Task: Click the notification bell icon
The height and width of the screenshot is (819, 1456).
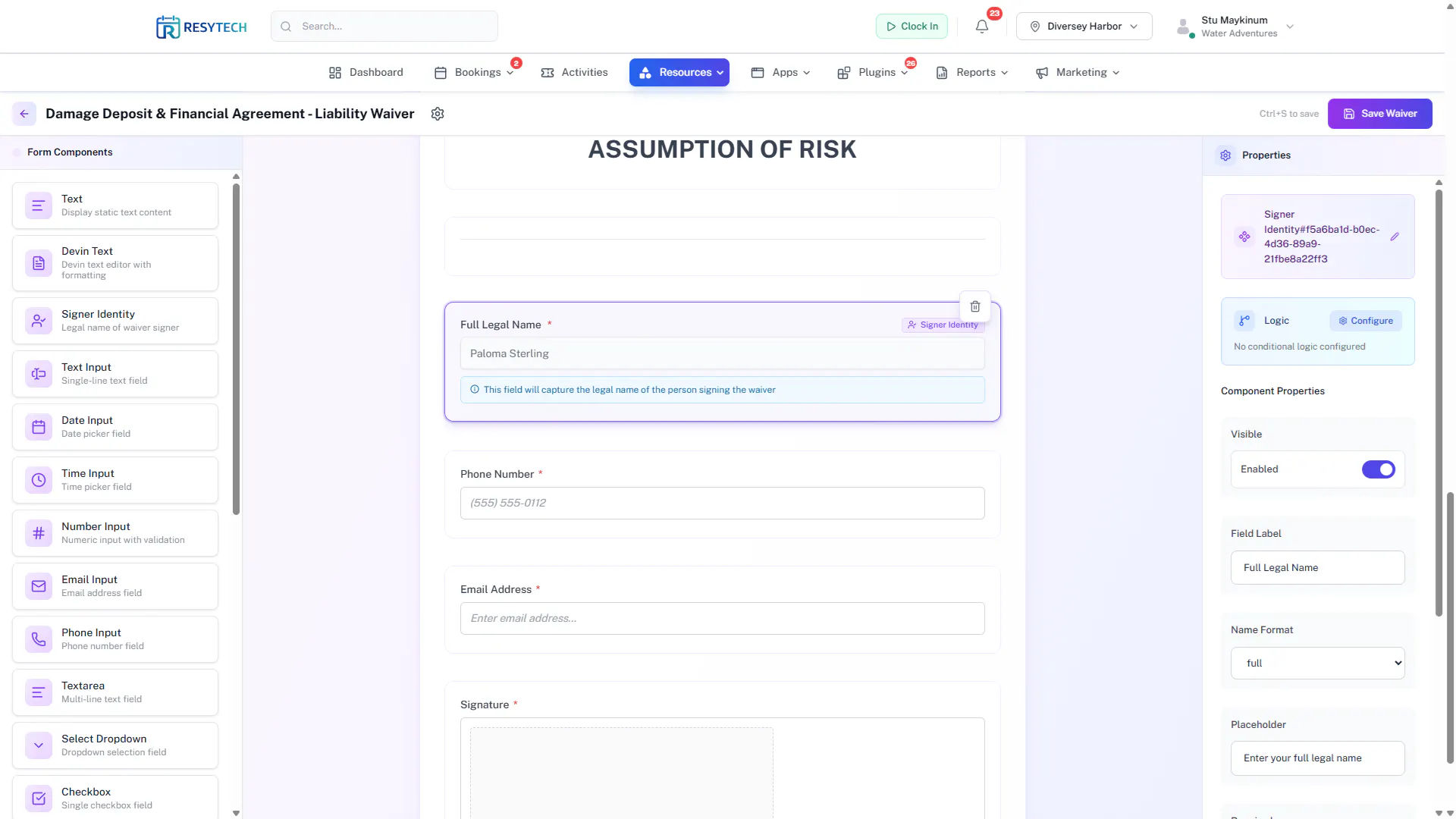Action: (x=982, y=27)
